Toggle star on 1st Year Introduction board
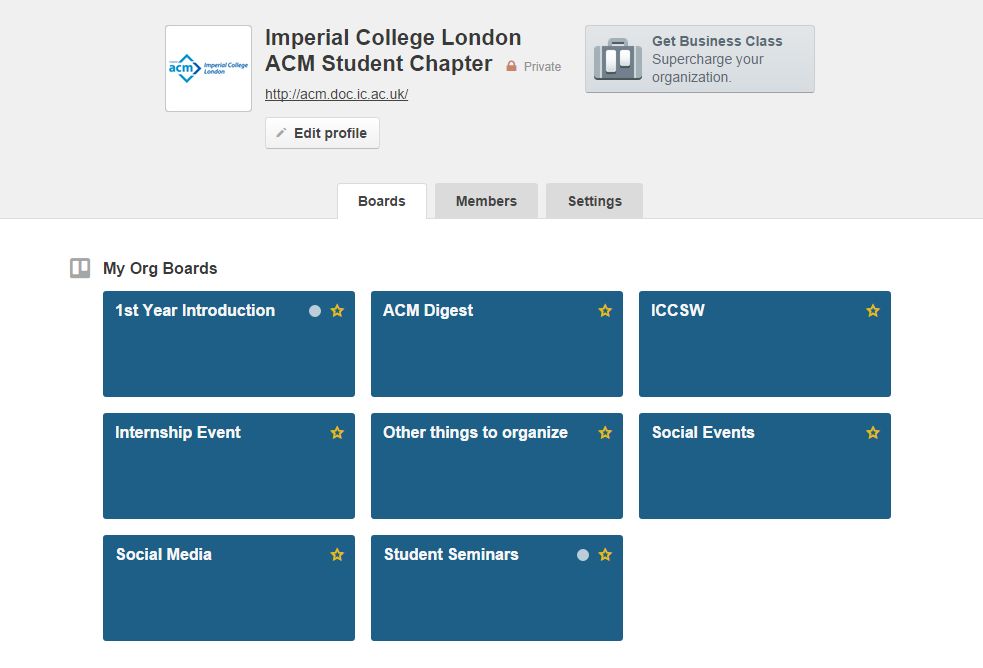Viewport: 983px width, 668px height. 337,311
